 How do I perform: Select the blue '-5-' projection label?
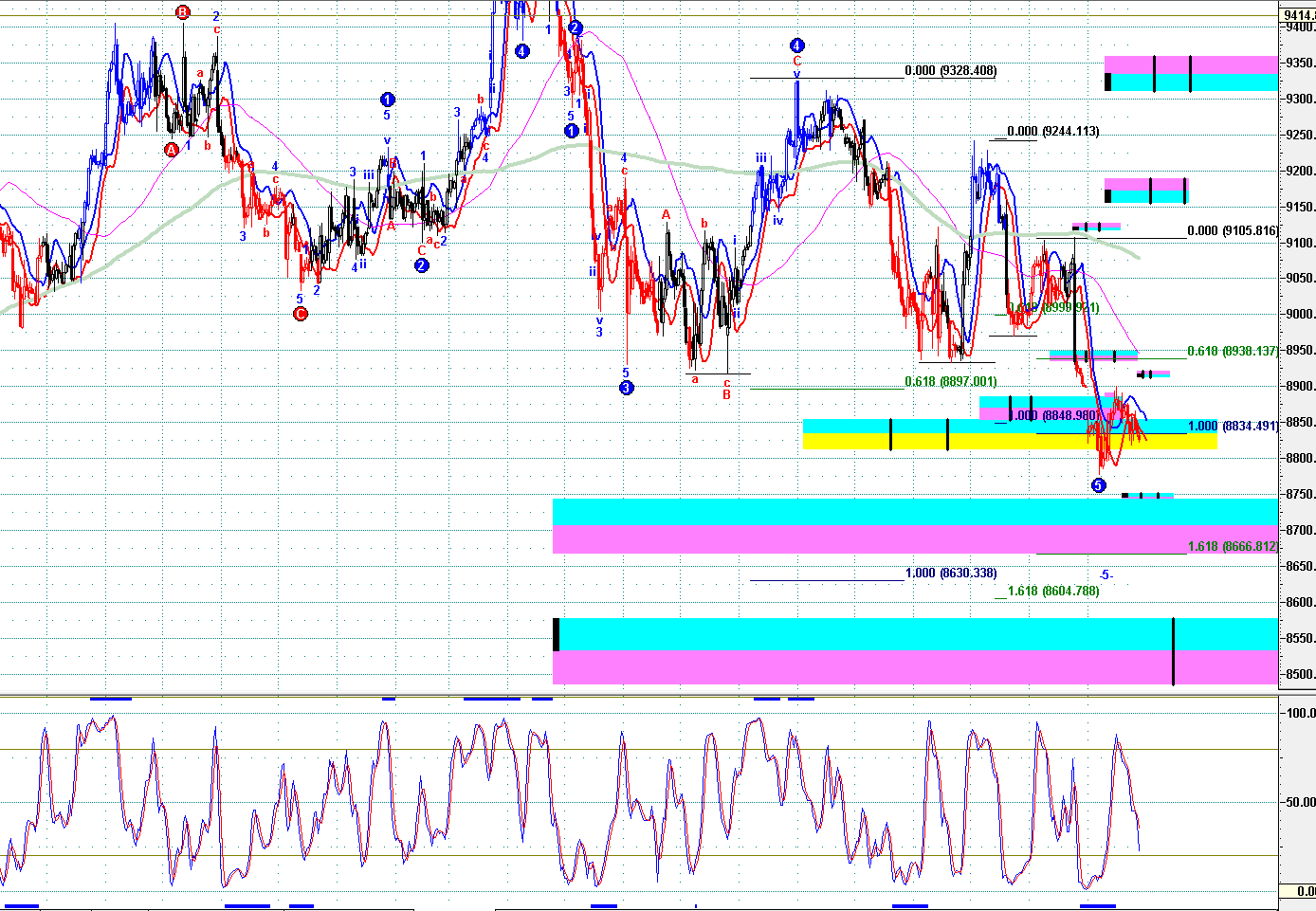point(1106,575)
